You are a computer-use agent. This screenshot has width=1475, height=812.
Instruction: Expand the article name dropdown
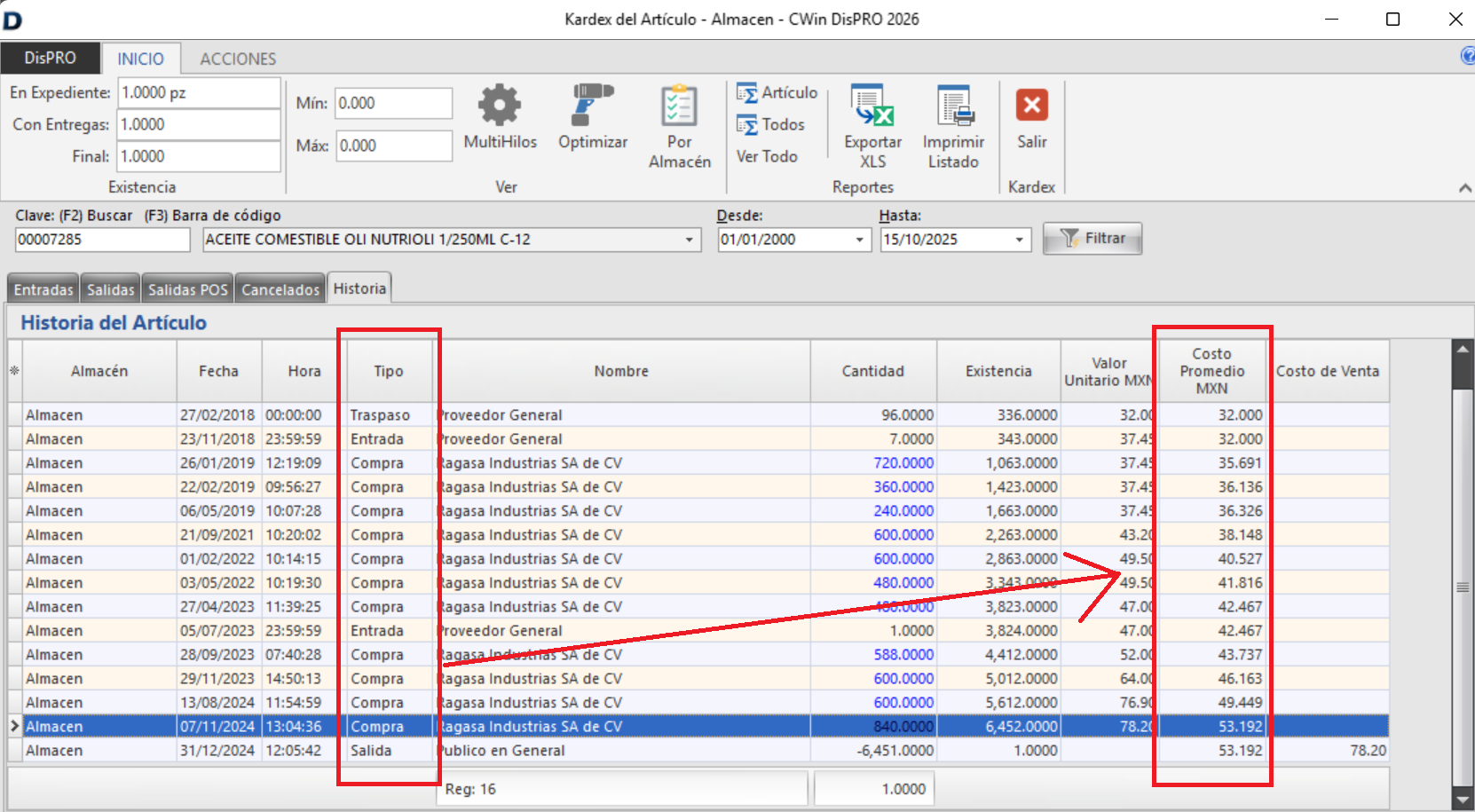[689, 240]
